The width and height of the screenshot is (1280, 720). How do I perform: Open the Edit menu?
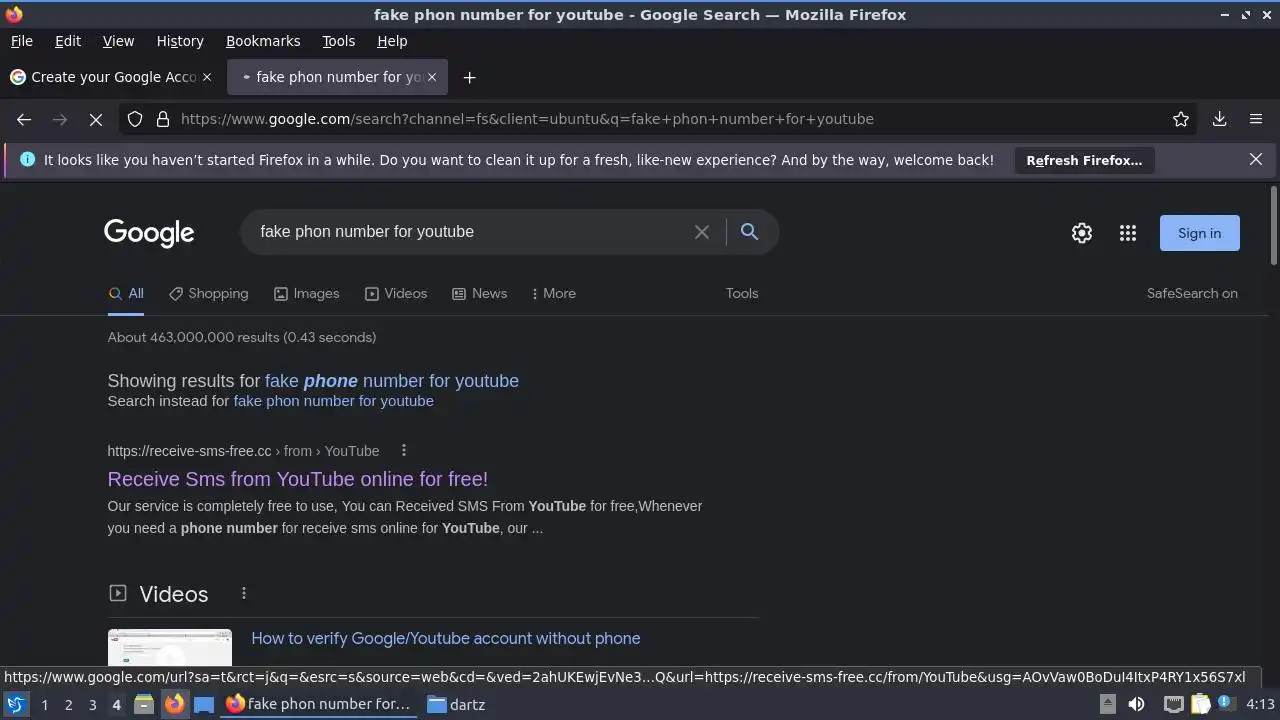(68, 41)
